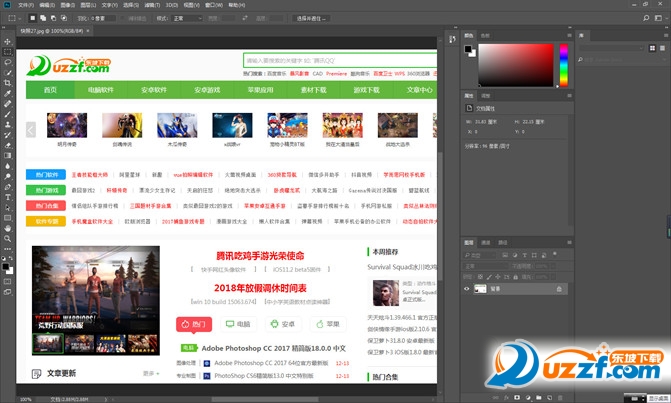Viewport: 671px width, 403px height.
Task: Toggle Lock transparent pixels in Layers panel
Action: [480, 277]
